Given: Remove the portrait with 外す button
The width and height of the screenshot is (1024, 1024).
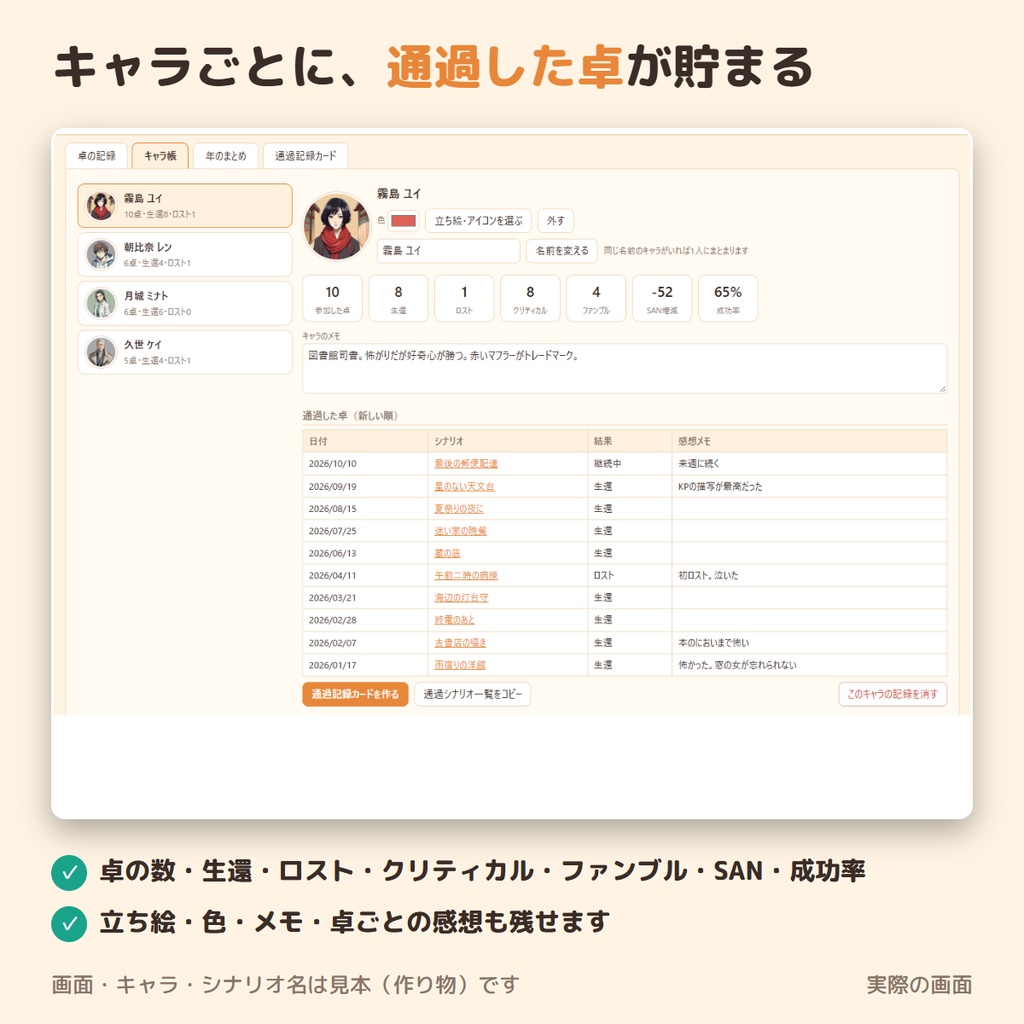Looking at the screenshot, I should click(556, 221).
